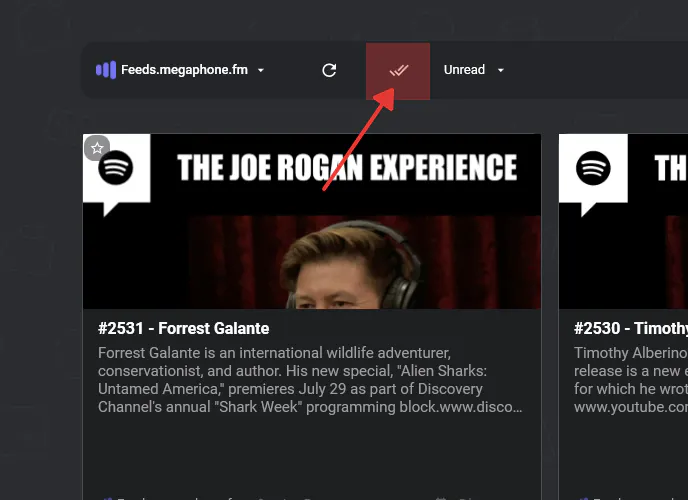This screenshot has height=500, width=688.
Task: Star the #2531 Forrest Galante episode
Action: 97,148
